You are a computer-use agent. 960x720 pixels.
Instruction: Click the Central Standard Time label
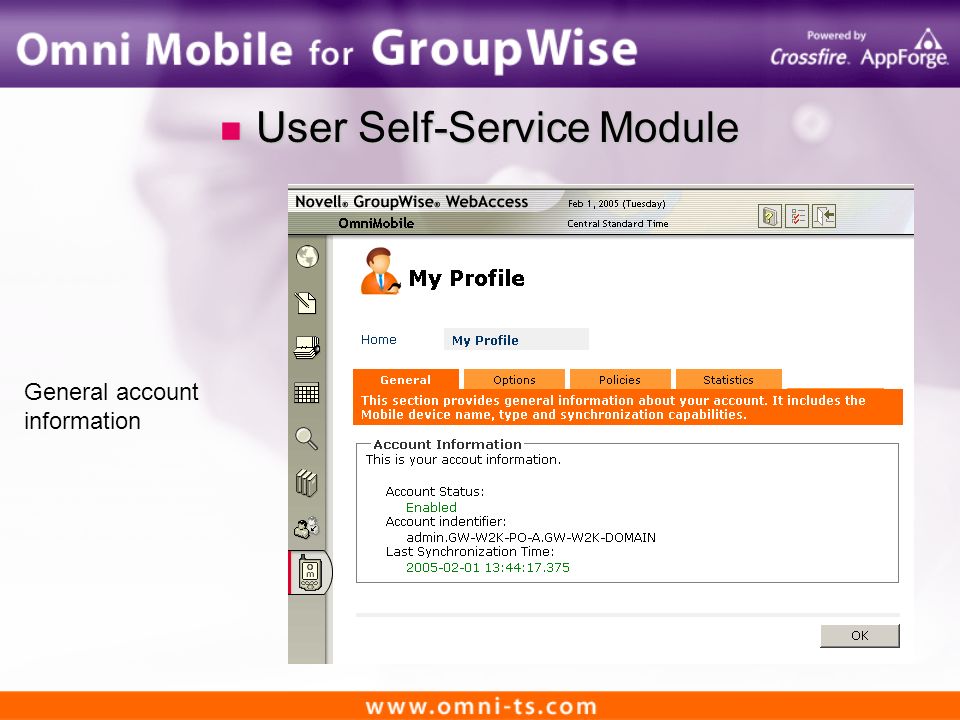[x=617, y=223]
